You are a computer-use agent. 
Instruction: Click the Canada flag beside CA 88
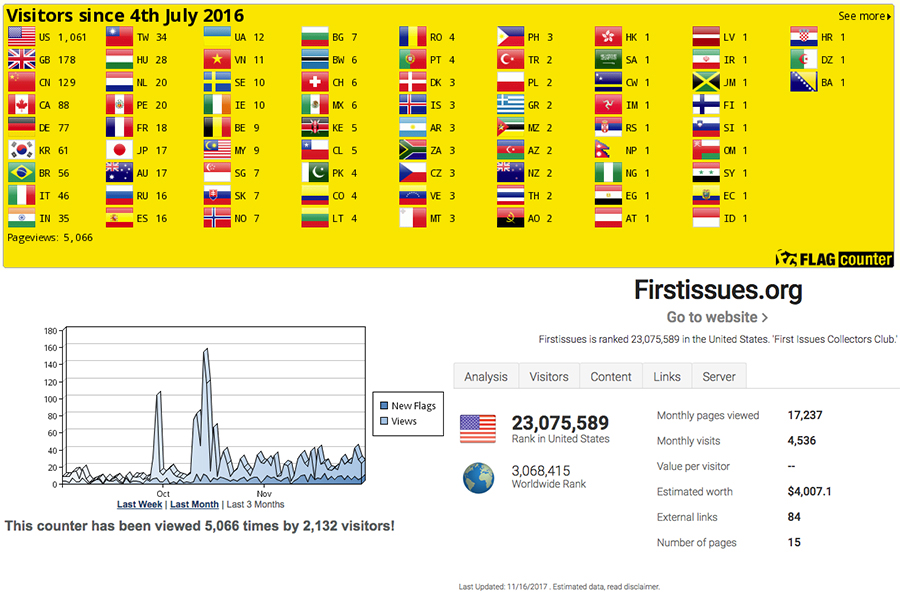pos(22,104)
